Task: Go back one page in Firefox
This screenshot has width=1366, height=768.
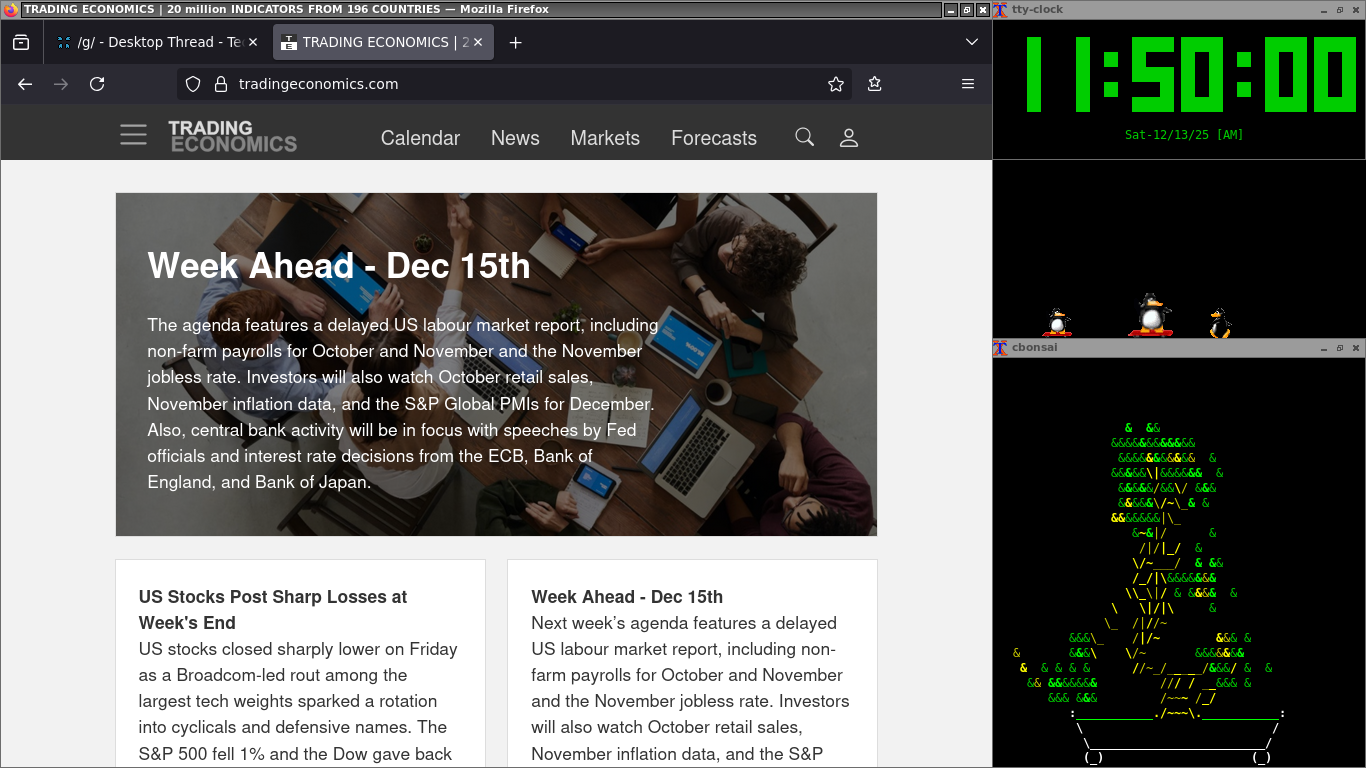Action: click(25, 84)
